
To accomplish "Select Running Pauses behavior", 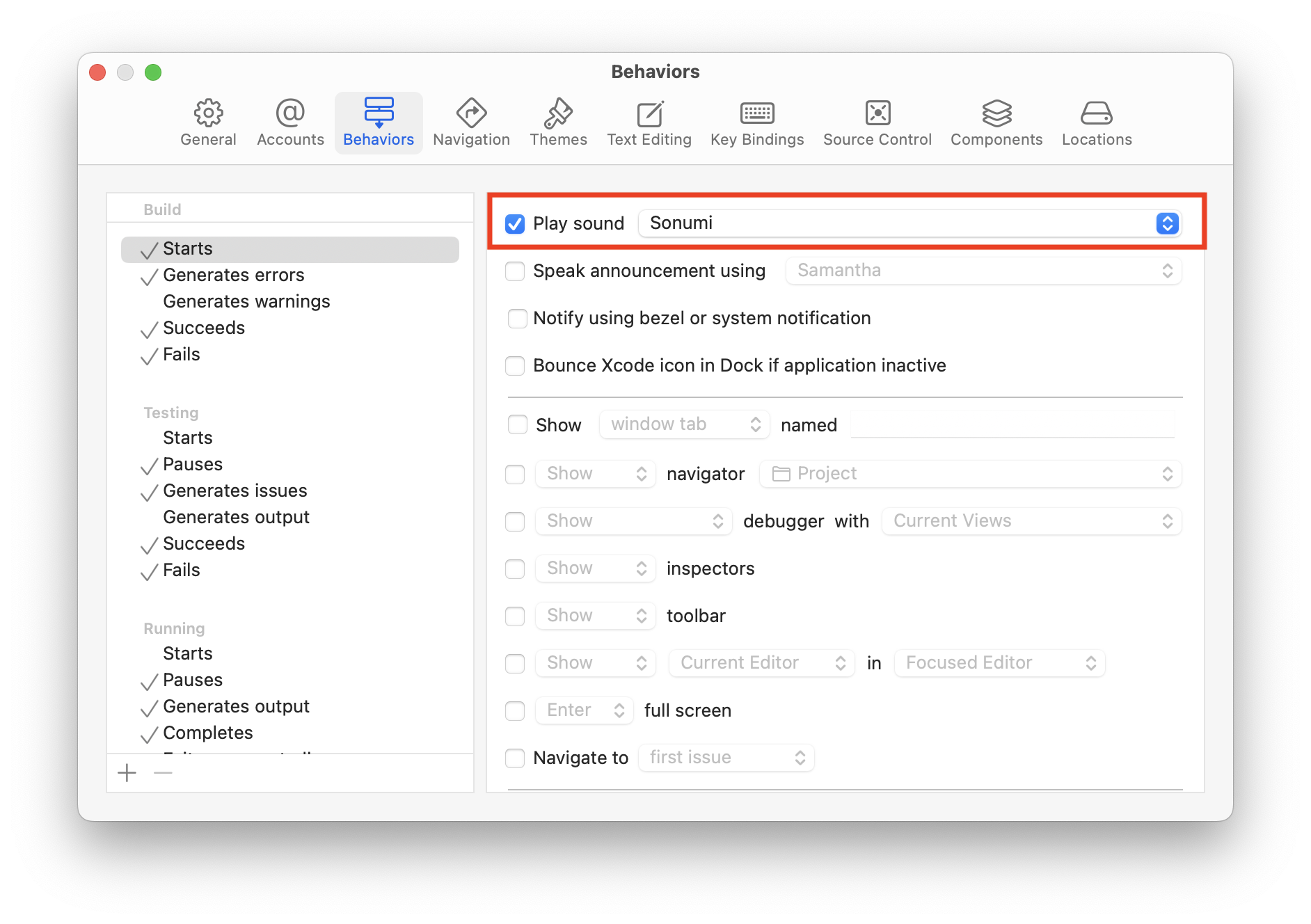I will click(x=290, y=680).
